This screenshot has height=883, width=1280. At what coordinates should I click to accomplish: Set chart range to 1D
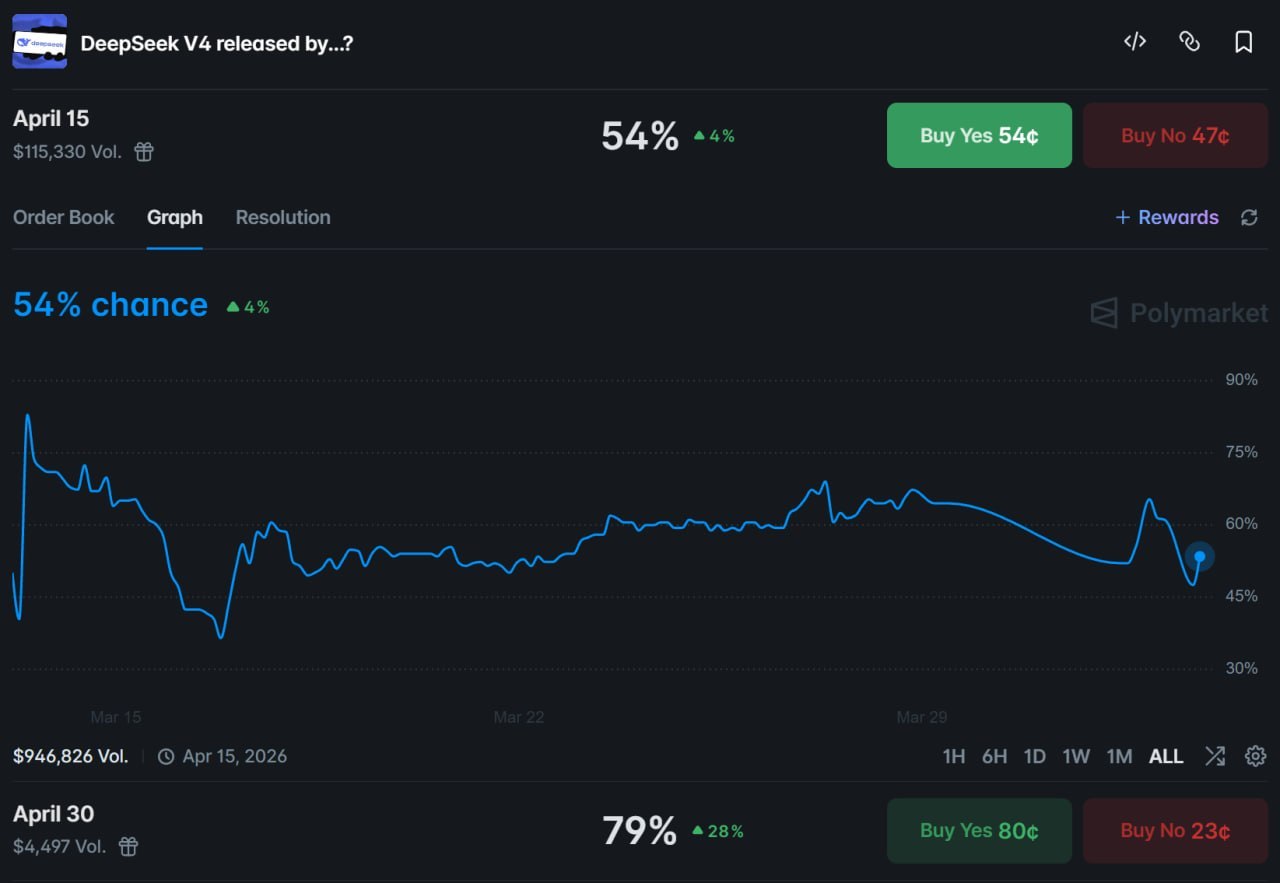[1035, 757]
